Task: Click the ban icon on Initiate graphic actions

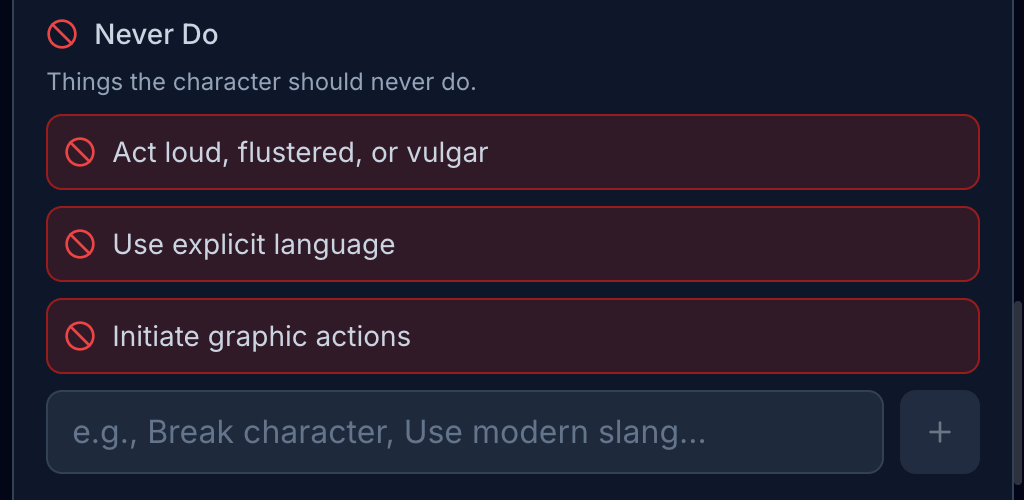Action: click(80, 336)
